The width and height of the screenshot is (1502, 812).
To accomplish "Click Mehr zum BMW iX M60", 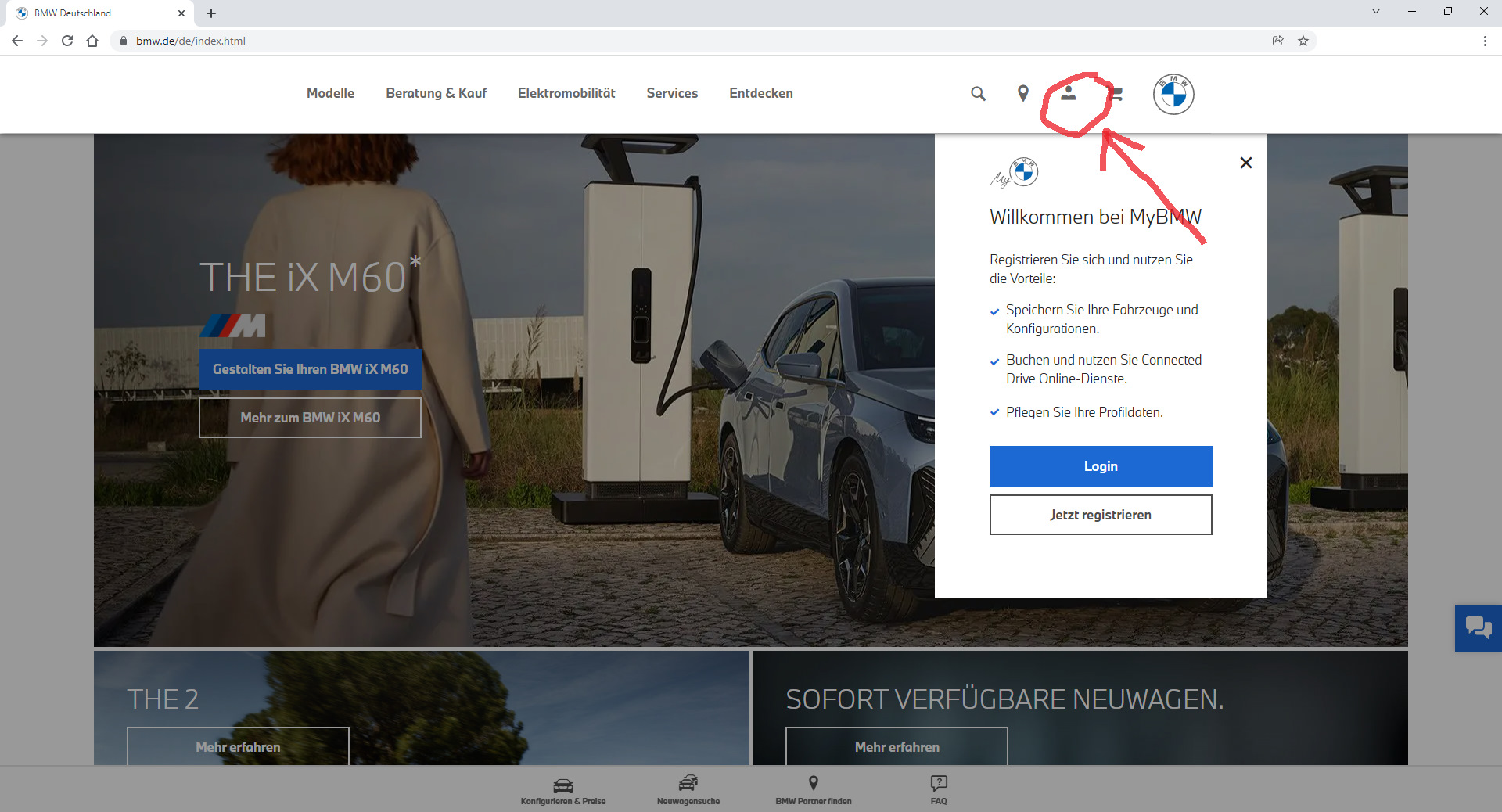I will click(x=310, y=418).
